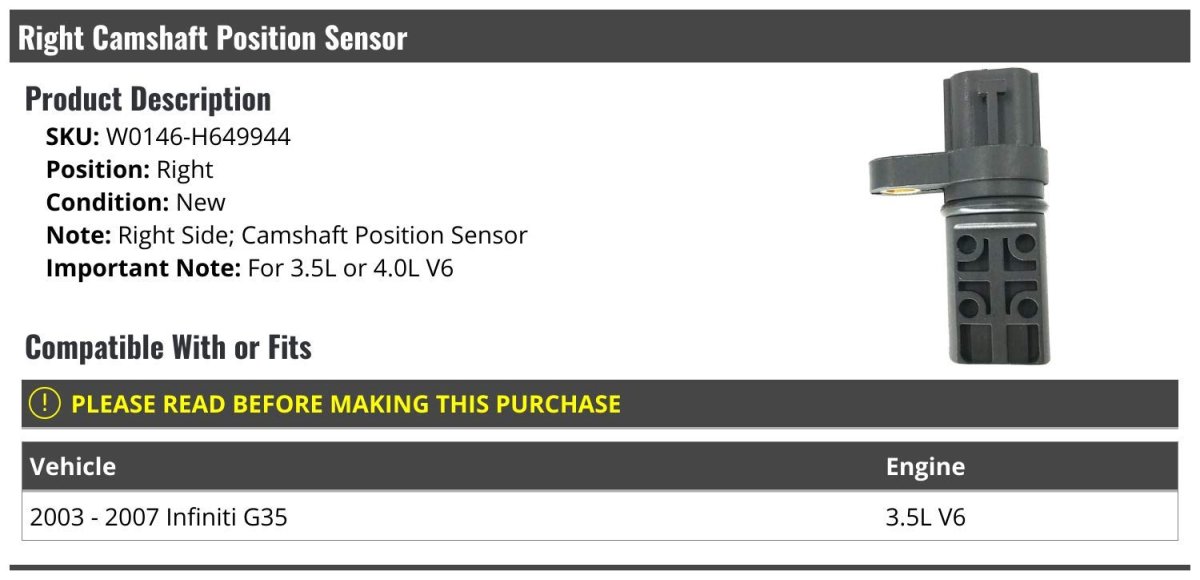The width and height of the screenshot is (1200, 580).
Task: Click the 'Please Read Before Making This Purchase' notice
Action: pos(346,404)
